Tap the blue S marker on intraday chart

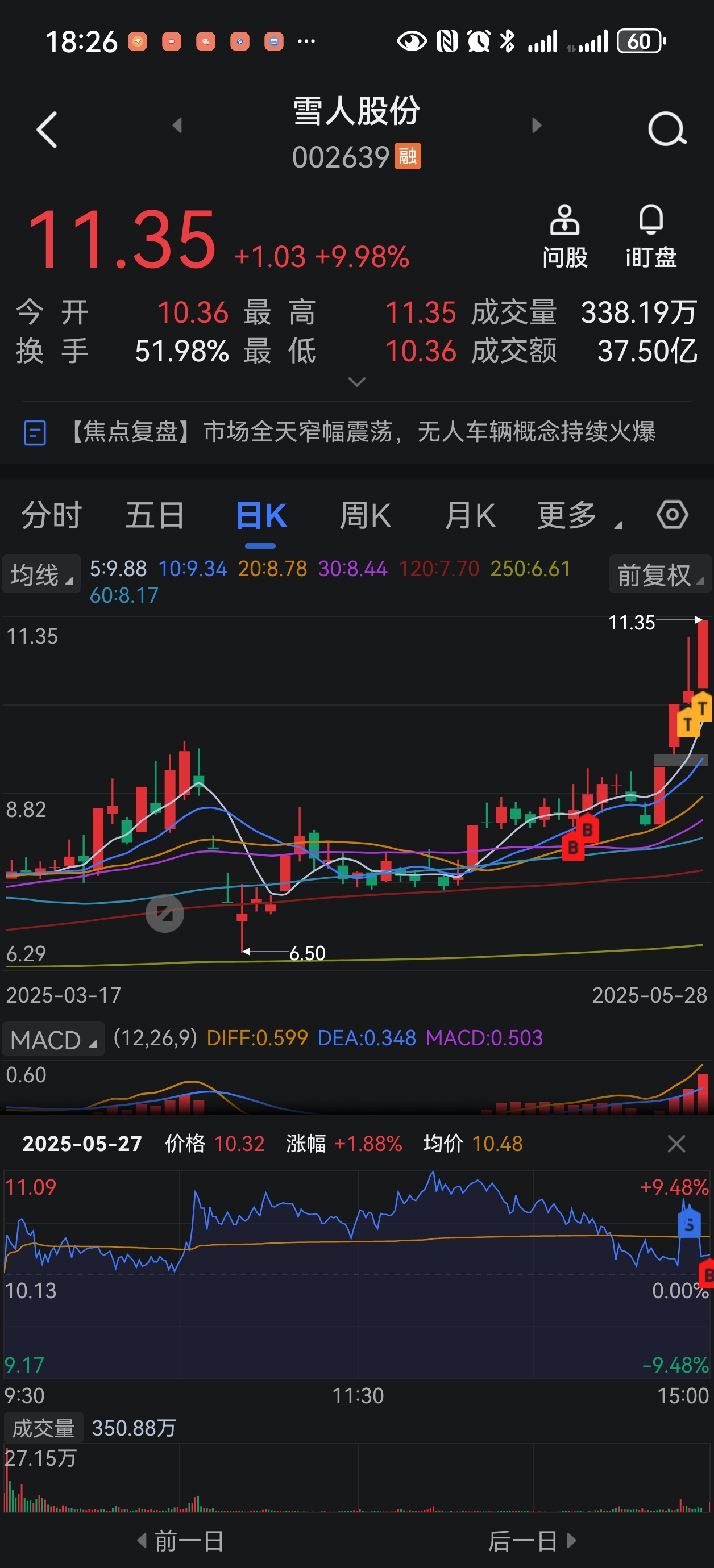click(x=689, y=1224)
